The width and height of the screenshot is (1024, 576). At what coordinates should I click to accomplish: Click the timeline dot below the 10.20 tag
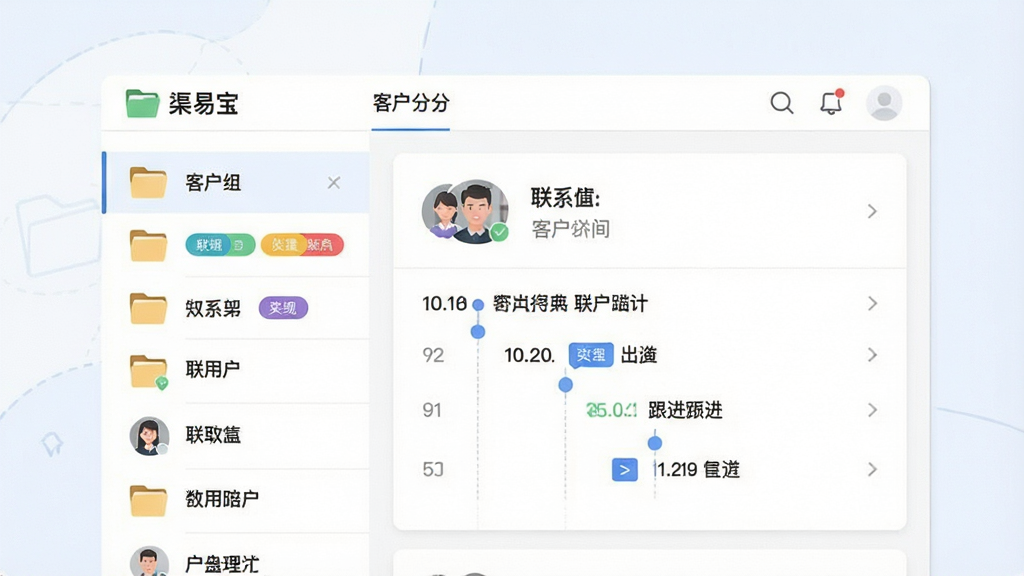[566, 385]
